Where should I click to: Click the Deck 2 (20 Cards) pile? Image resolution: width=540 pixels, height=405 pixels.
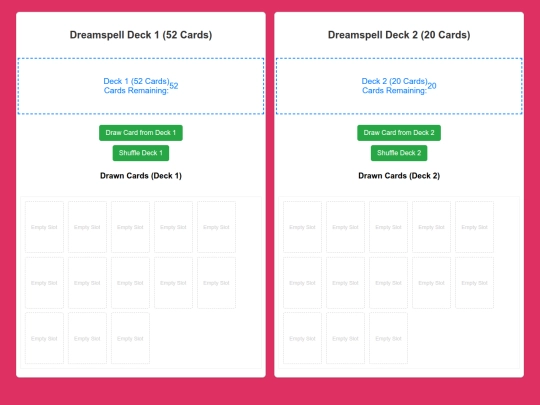point(399,86)
